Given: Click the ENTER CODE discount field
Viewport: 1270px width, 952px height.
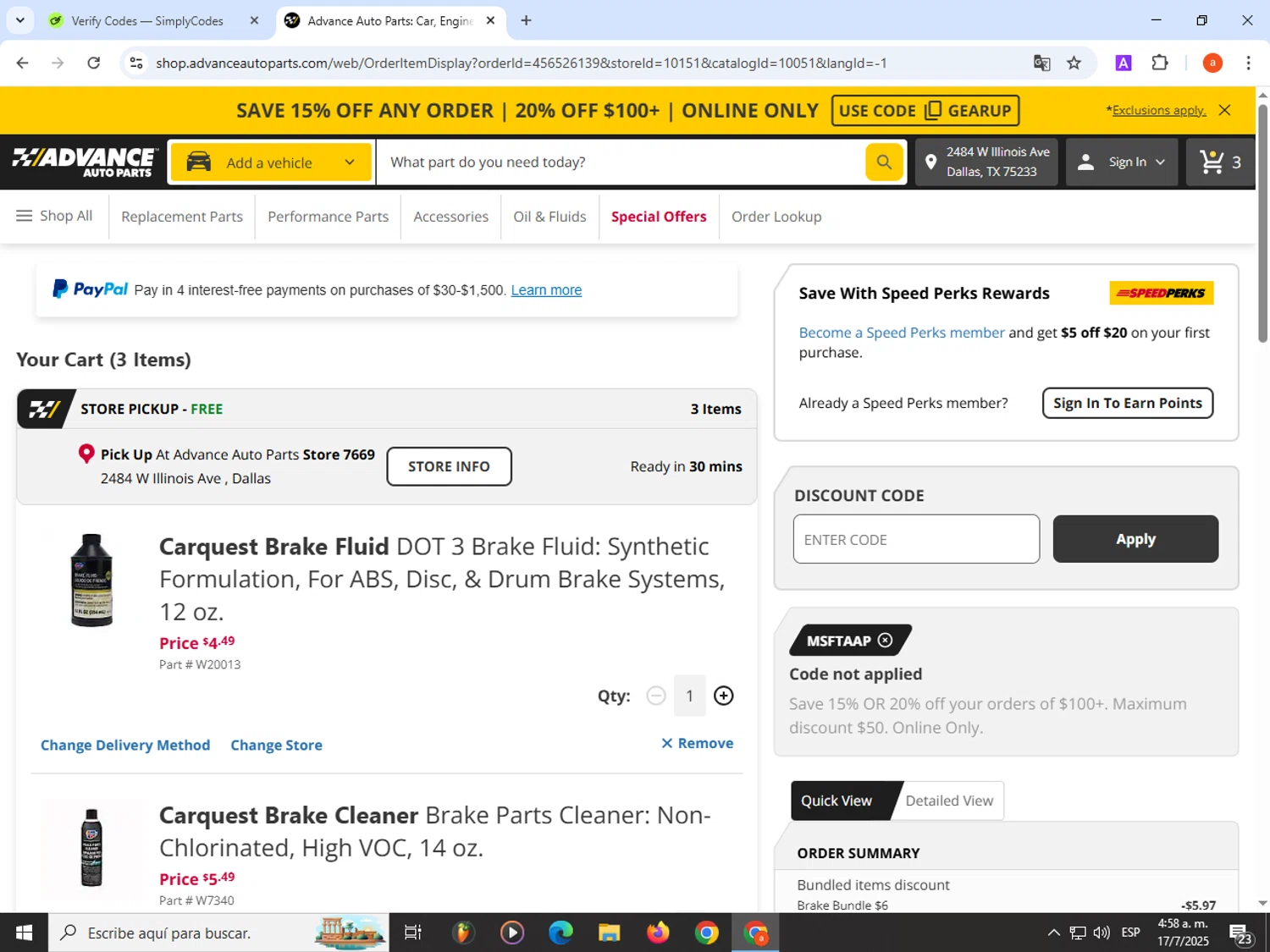Looking at the screenshot, I should (x=916, y=539).
